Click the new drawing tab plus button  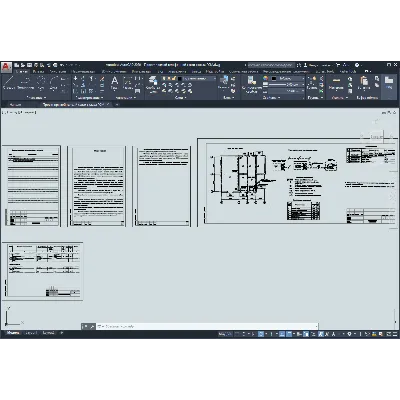117,104
